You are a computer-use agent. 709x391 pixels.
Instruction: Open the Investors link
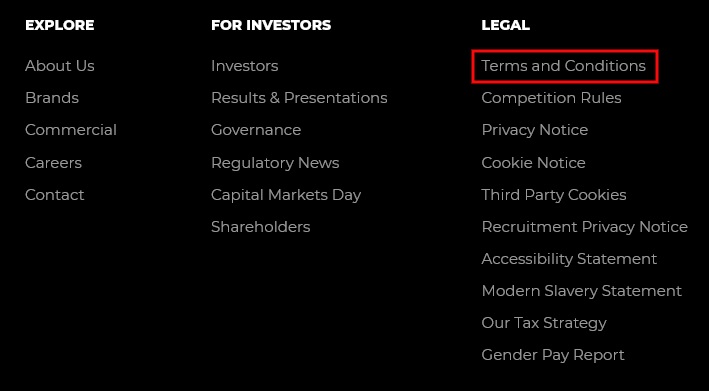click(x=245, y=66)
